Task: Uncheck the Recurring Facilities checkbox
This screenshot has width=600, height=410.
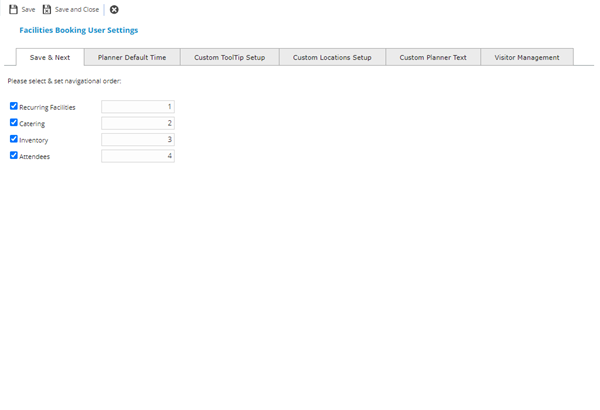Action: point(14,106)
